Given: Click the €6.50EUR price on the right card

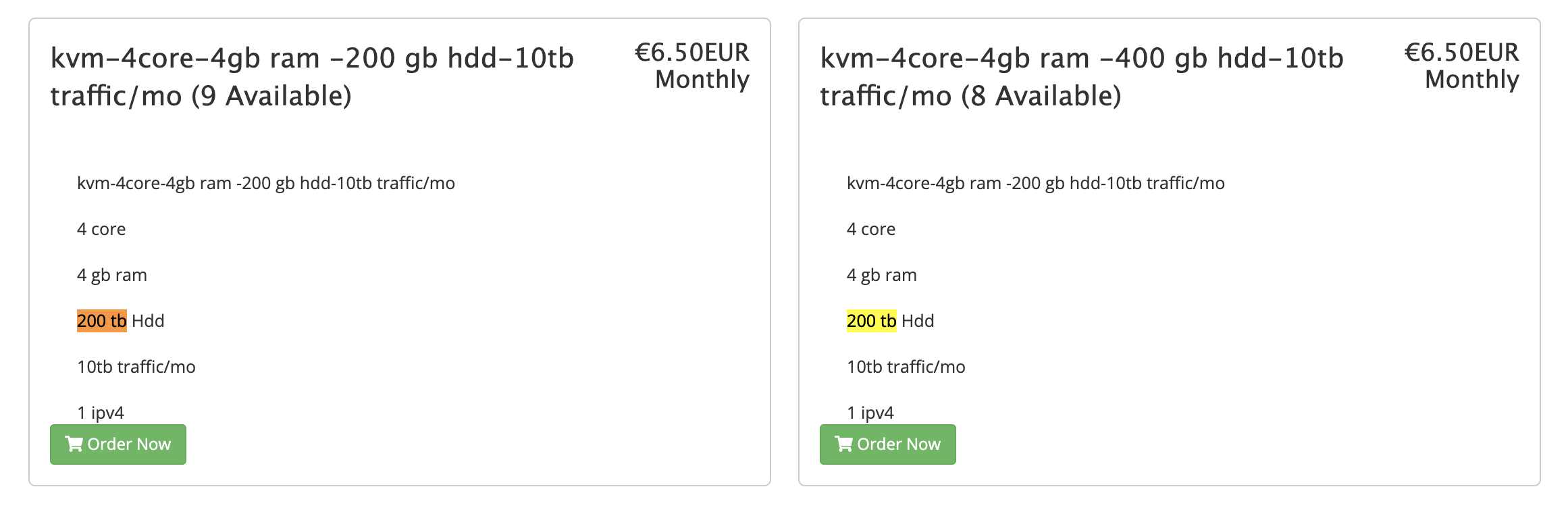Looking at the screenshot, I should pos(1461,53).
